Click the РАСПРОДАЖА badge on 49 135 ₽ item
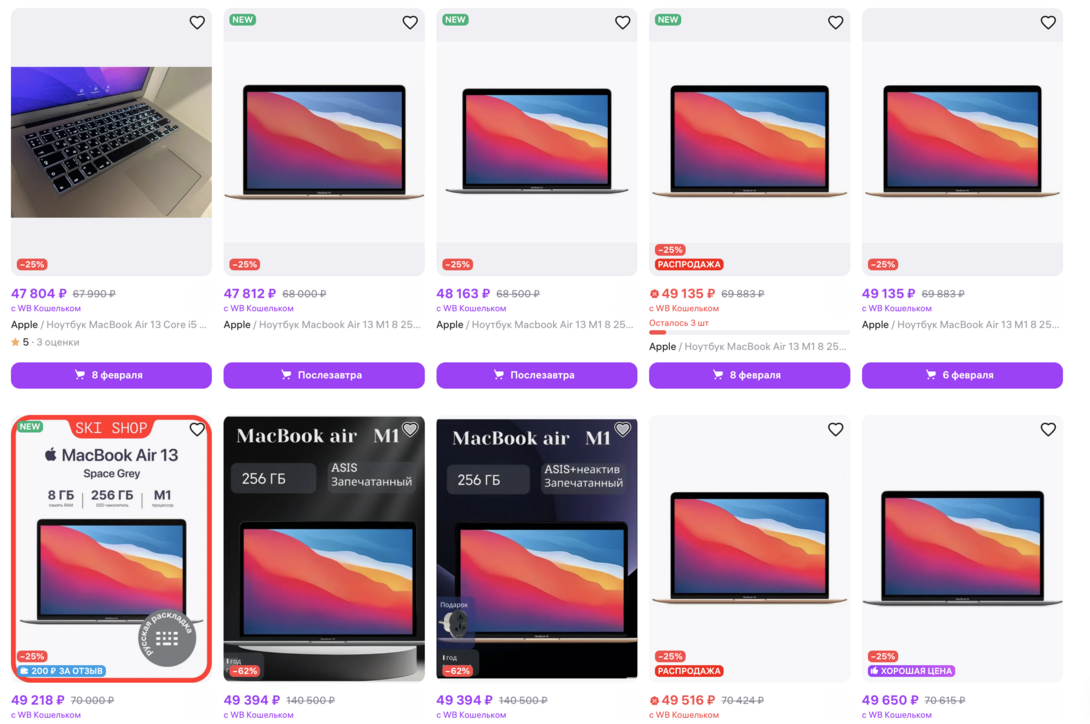Image resolution: width=1090 pixels, height=724 pixels. tap(689, 265)
